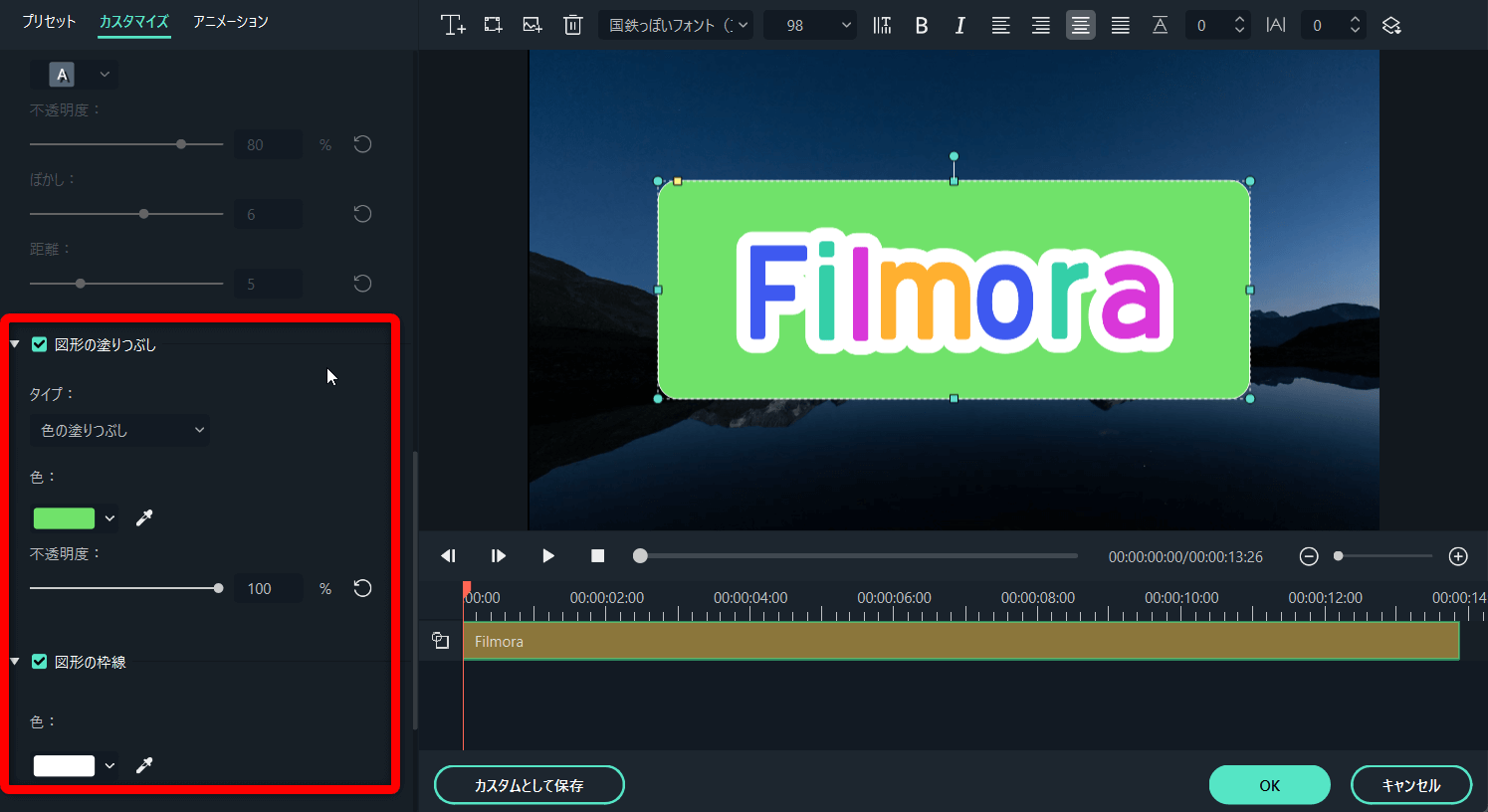The height and width of the screenshot is (812, 1488).
Task: Step forward to the next frame
Action: [x=499, y=556]
